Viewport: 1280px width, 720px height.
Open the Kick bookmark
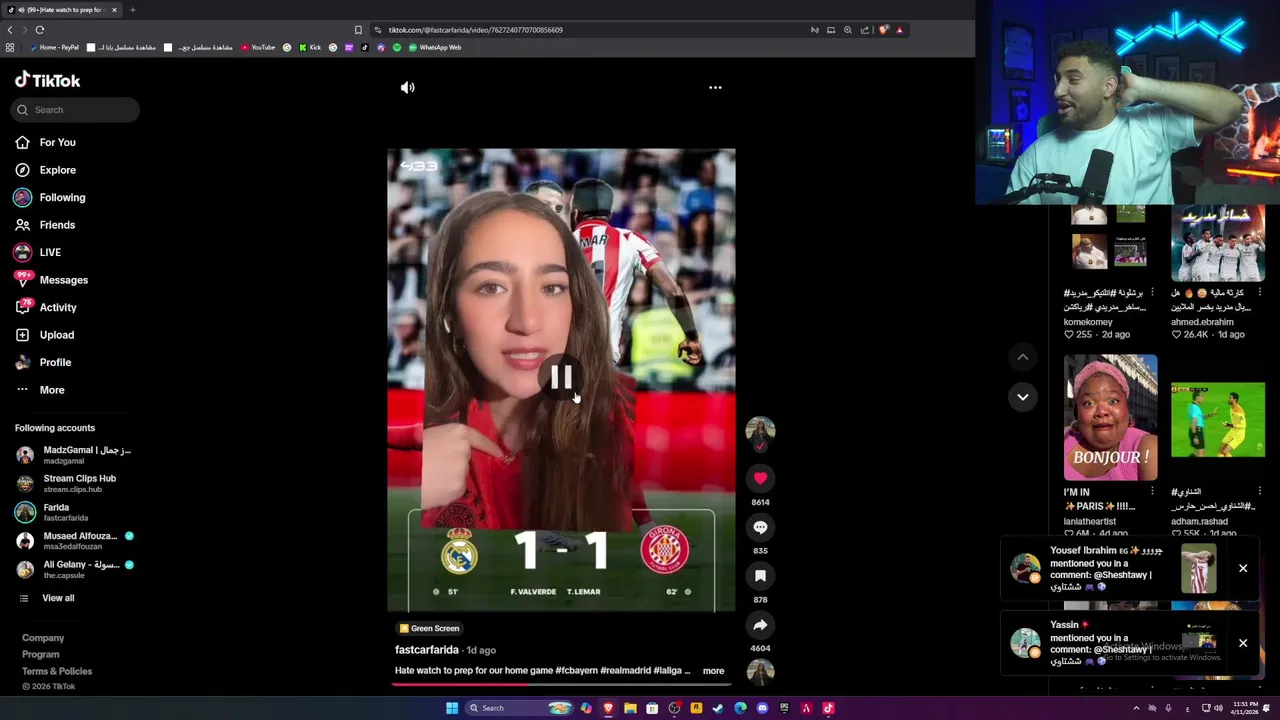pyautogui.click(x=310, y=48)
